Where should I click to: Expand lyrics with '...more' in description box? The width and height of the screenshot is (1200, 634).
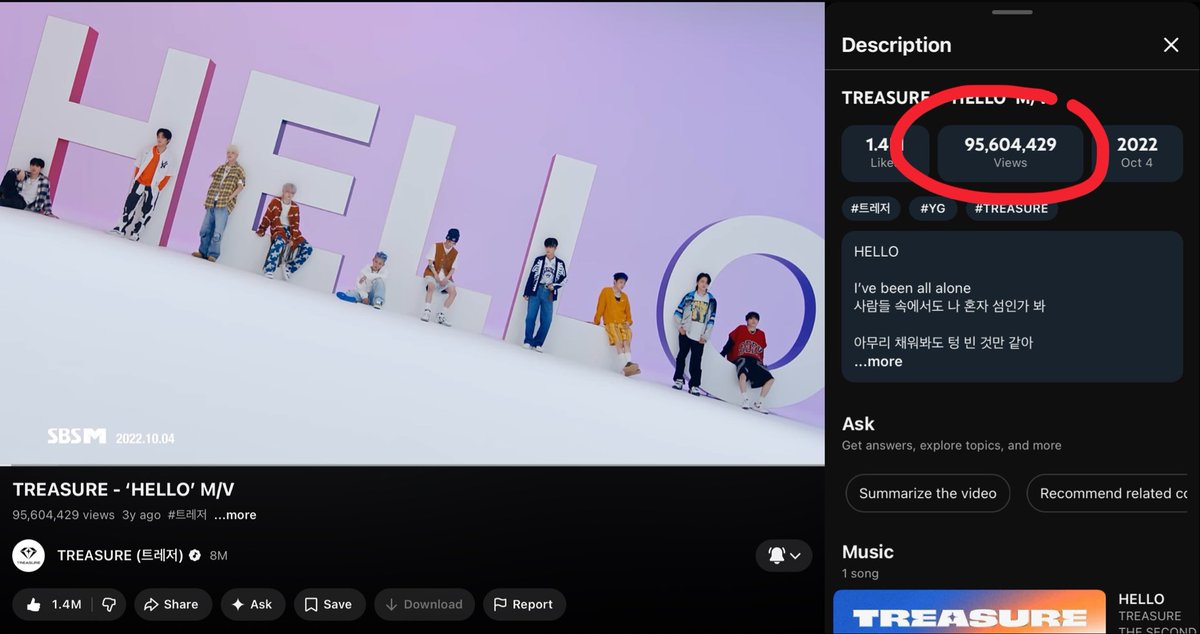(878, 362)
